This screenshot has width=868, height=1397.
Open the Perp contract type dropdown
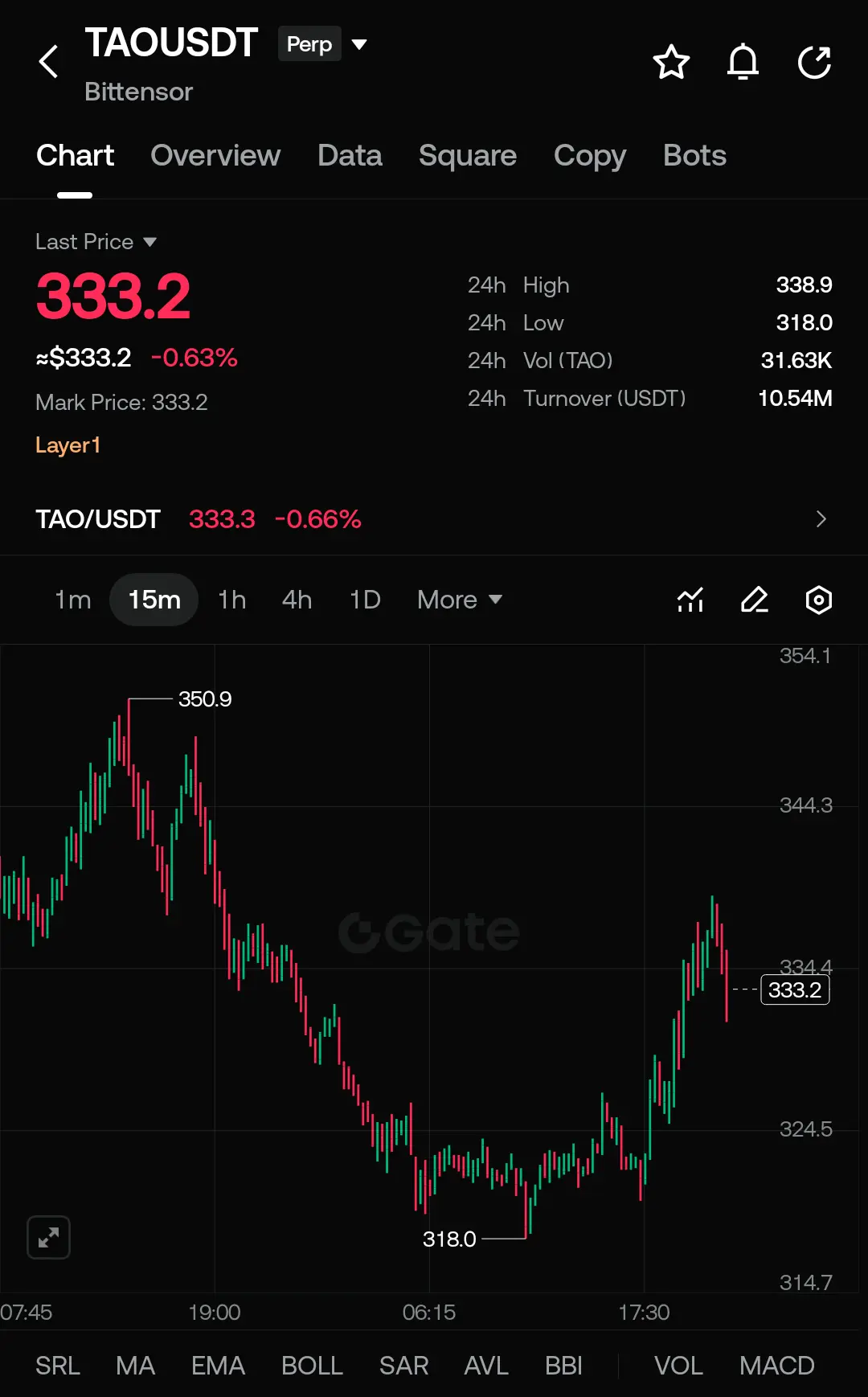(x=322, y=44)
